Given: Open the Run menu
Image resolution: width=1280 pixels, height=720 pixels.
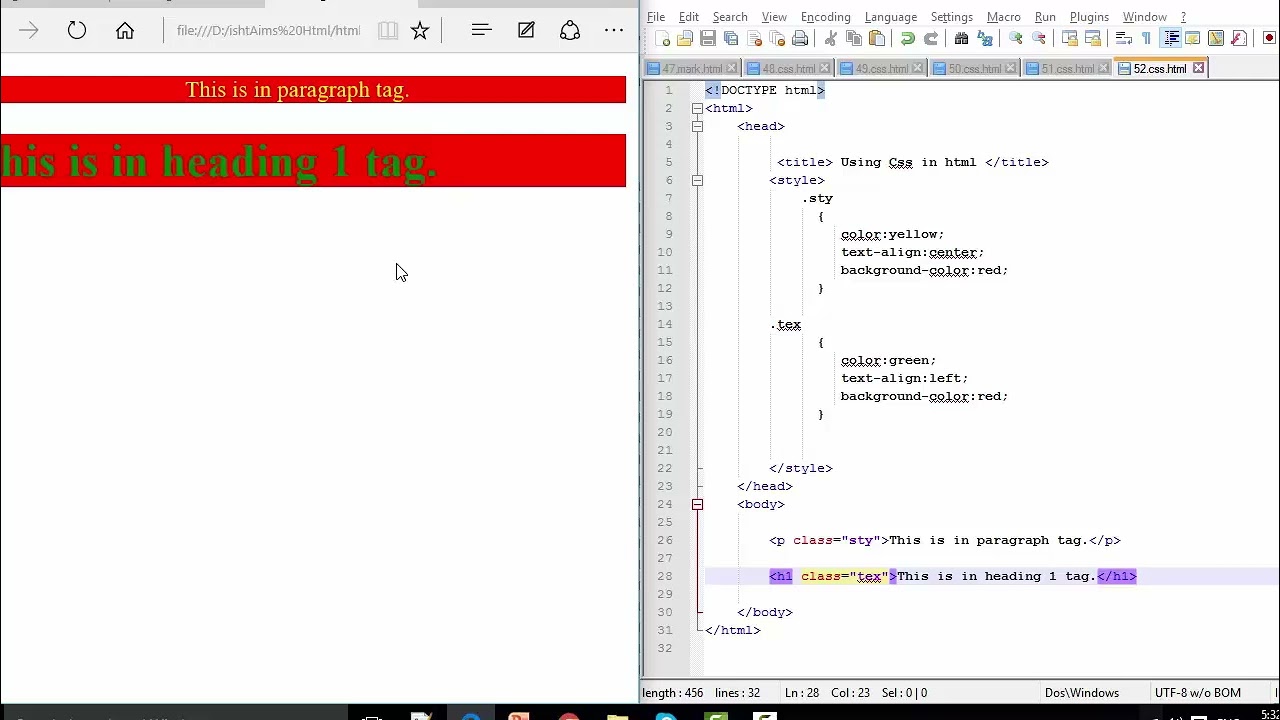Looking at the screenshot, I should click(1045, 17).
